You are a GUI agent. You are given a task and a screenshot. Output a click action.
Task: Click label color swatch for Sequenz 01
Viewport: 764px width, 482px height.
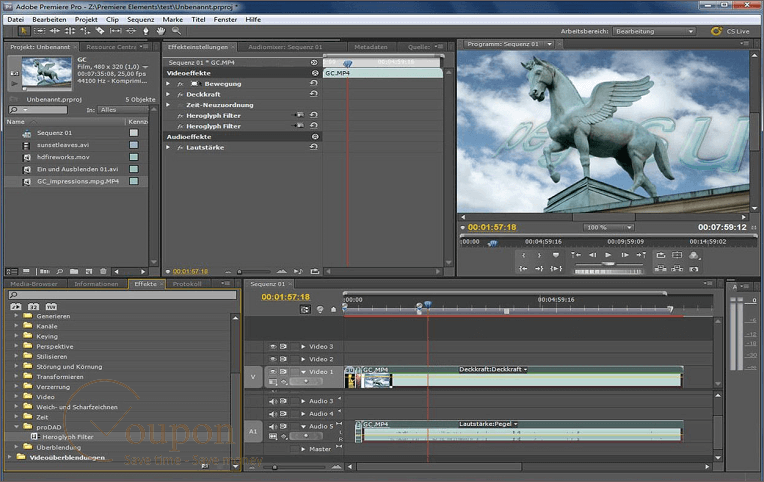pos(134,133)
